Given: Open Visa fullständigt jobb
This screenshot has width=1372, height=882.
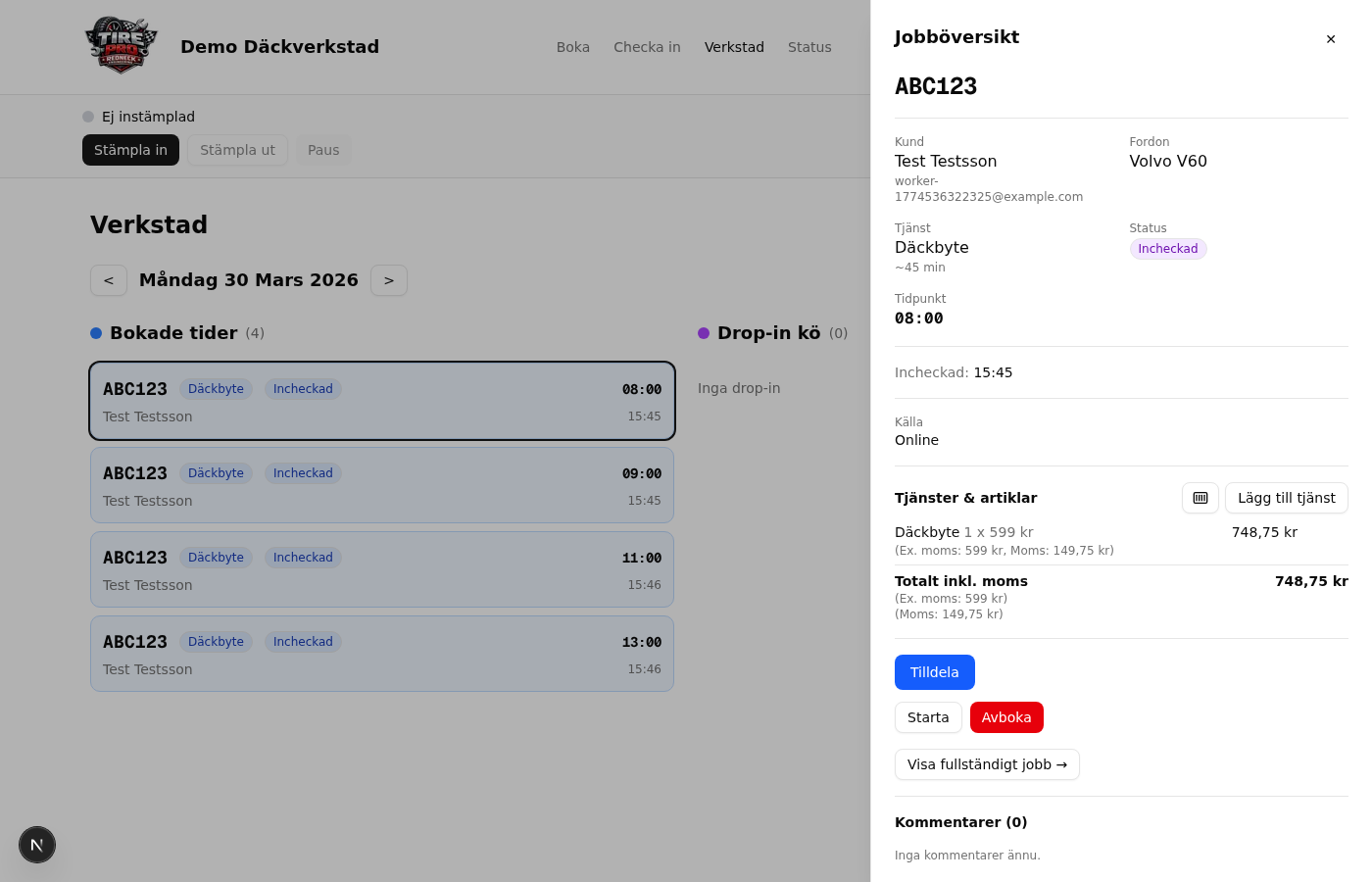Looking at the screenshot, I should pos(987,764).
